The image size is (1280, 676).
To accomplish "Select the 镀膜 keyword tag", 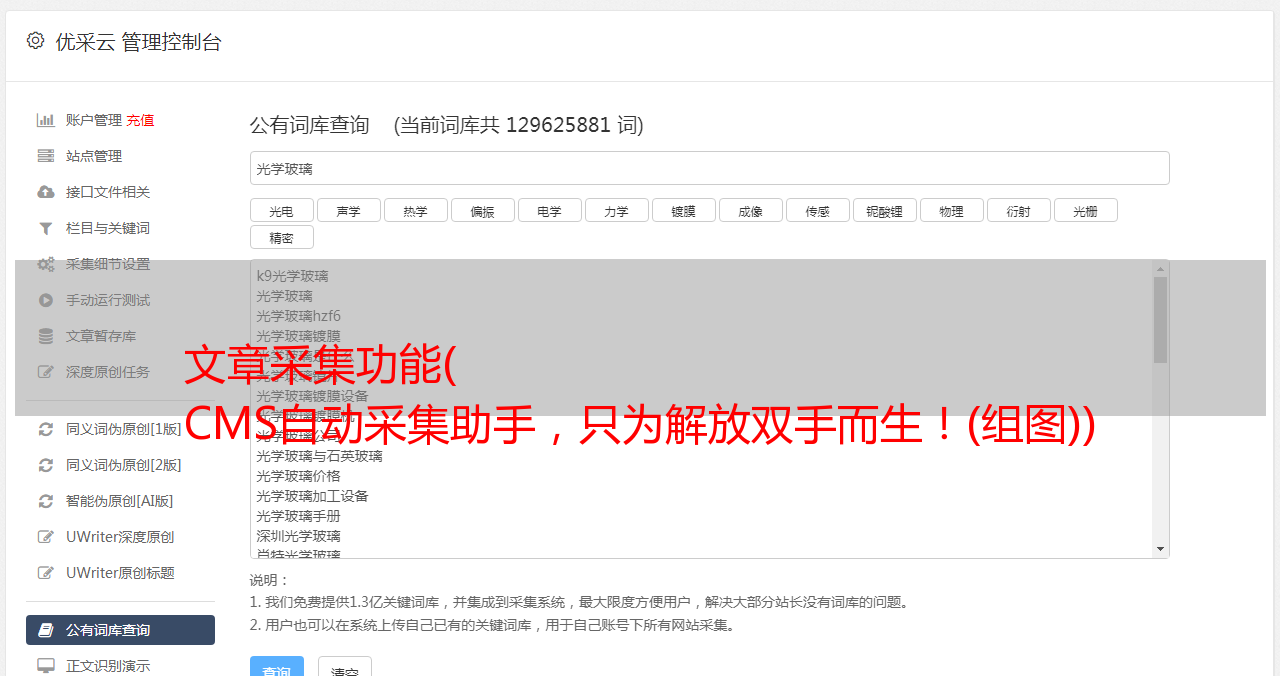I will [684, 210].
